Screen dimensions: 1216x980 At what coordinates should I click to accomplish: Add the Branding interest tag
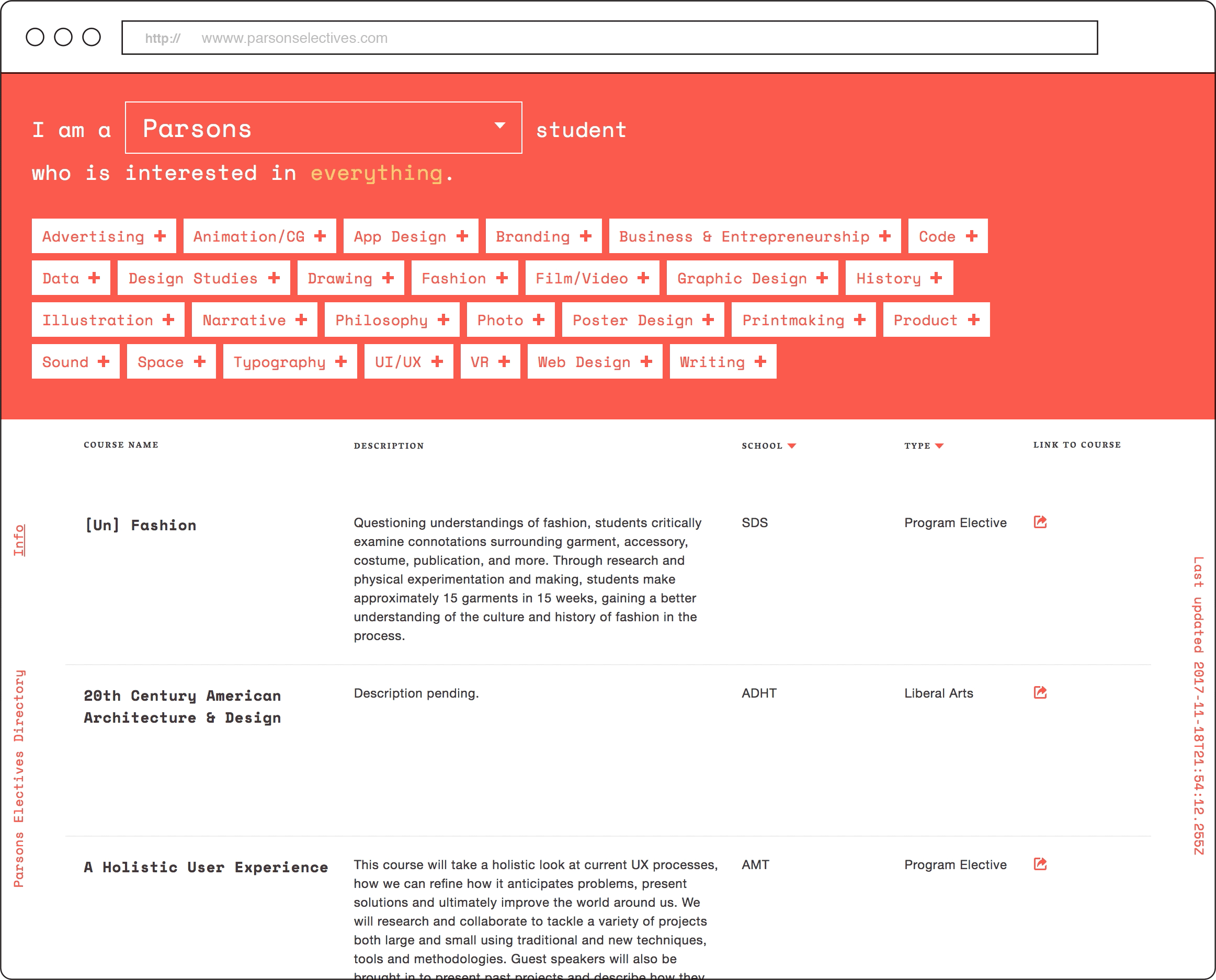point(543,236)
